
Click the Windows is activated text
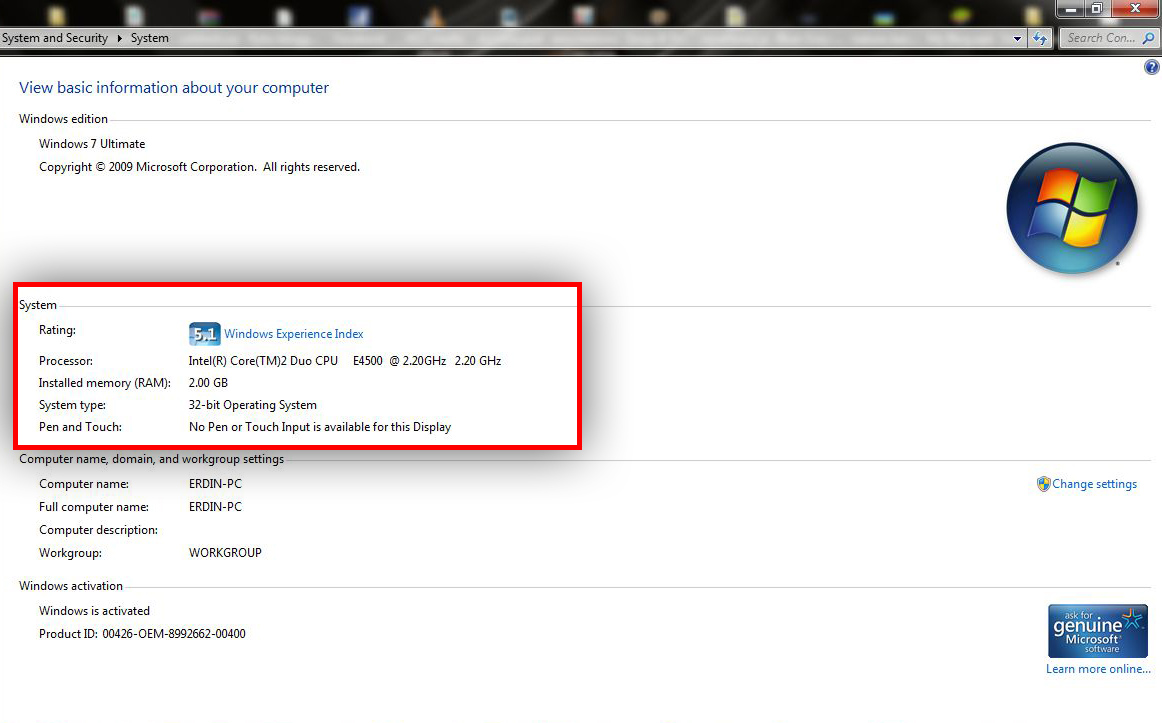coord(94,611)
